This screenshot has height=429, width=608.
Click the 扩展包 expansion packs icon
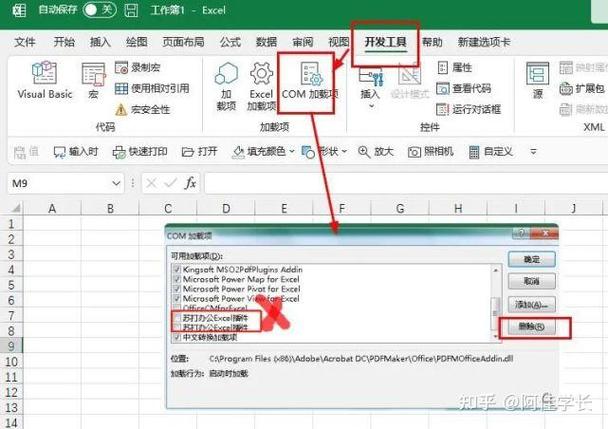click(566, 88)
